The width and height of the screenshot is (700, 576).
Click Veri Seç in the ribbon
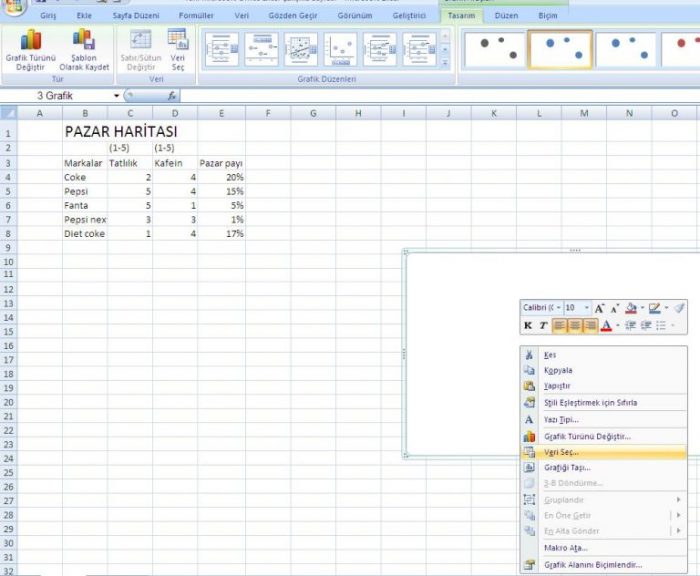pyautogui.click(x=178, y=49)
